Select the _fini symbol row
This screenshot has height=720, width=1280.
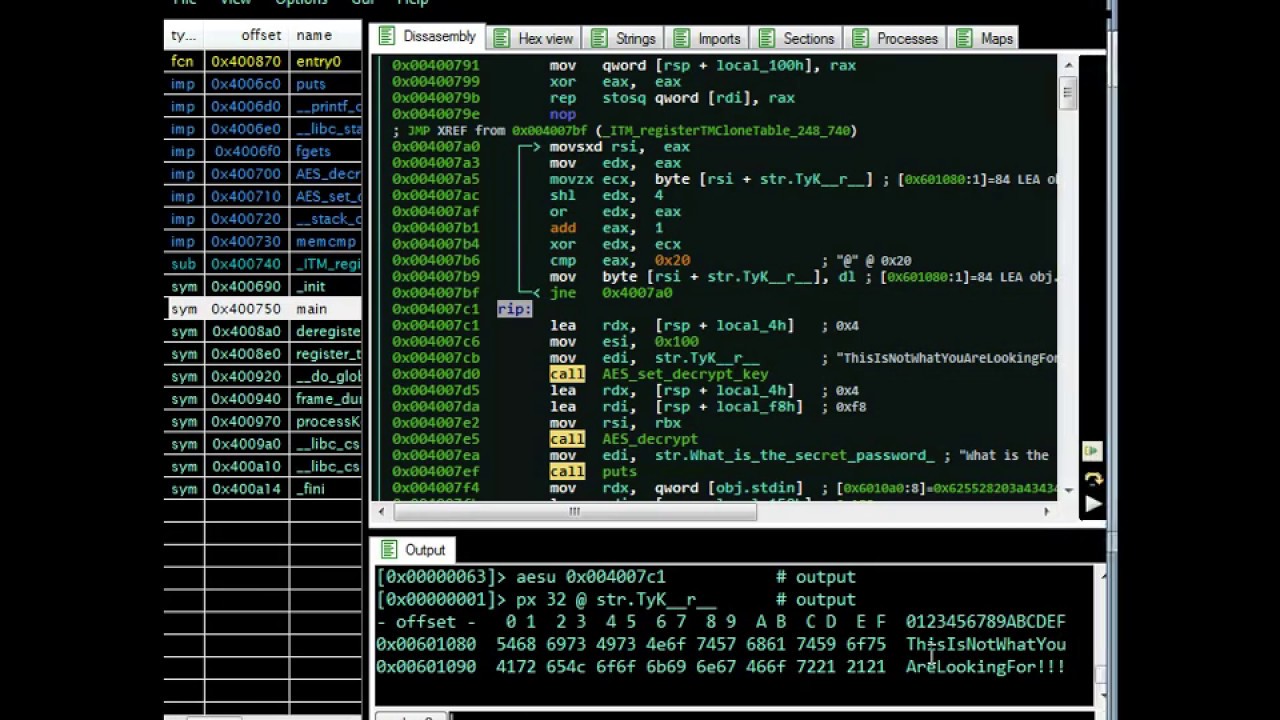[263, 489]
